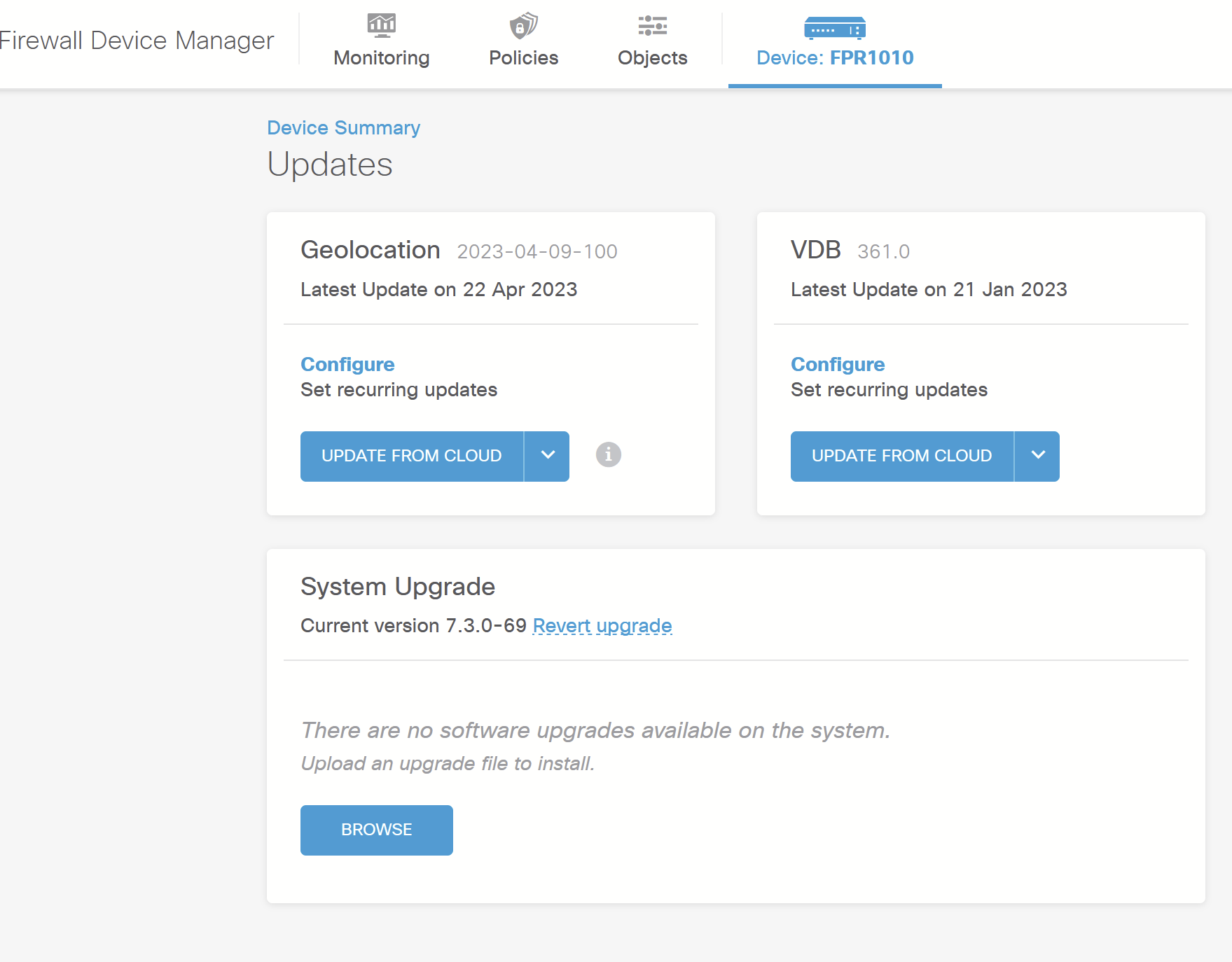Viewport: 1232px width, 962px height.
Task: Click the Revert upgrade link
Action: tap(602, 626)
